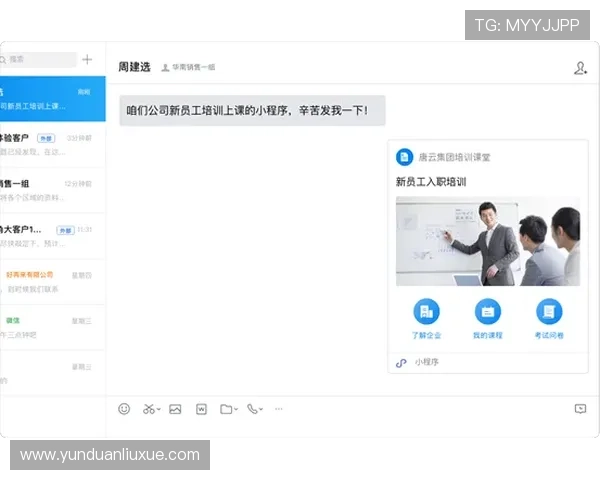Select the 体验客户 conversation
Viewport: 600px width, 480px height.
[53, 144]
